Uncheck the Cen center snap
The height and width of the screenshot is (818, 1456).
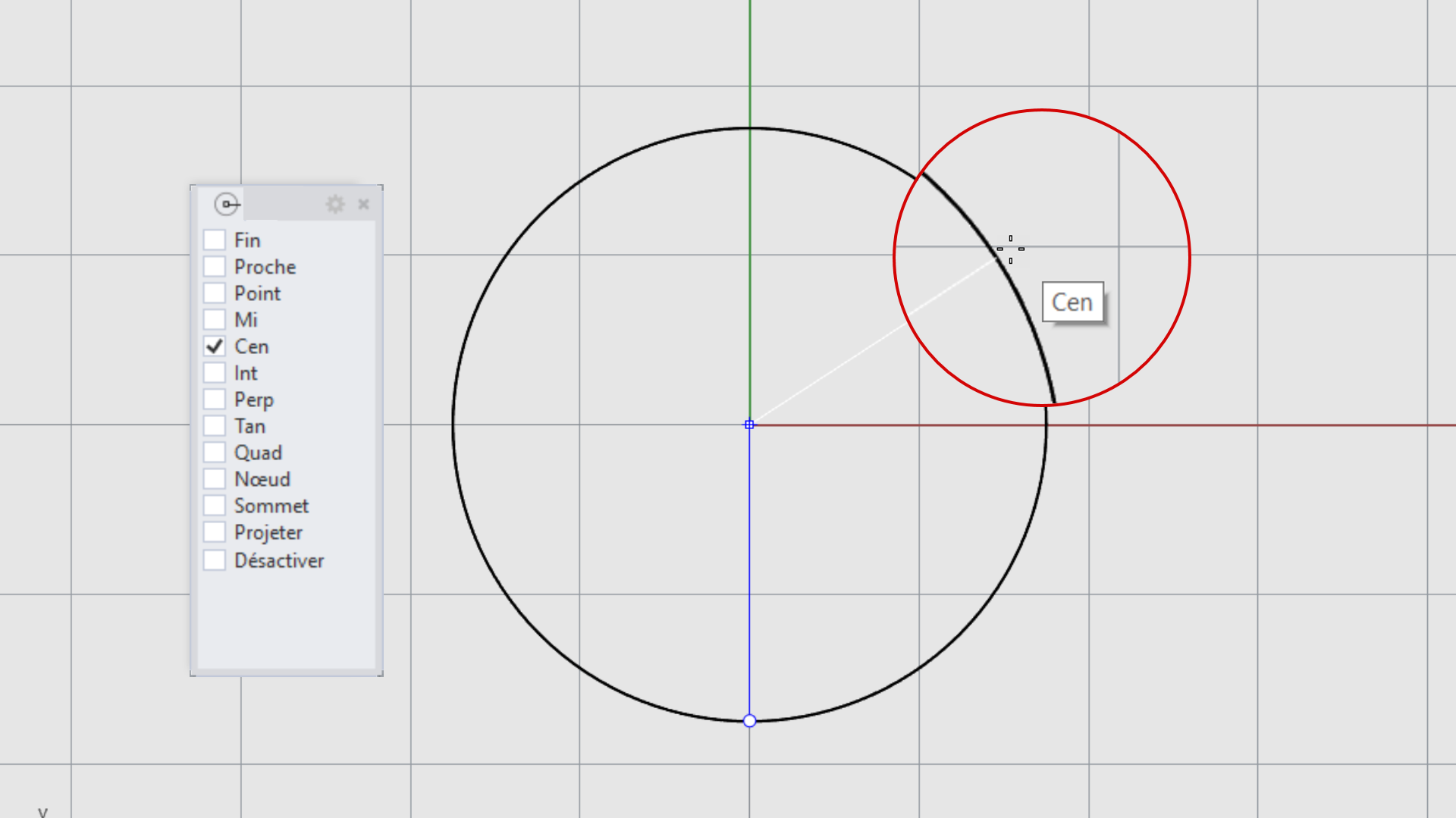(x=215, y=346)
